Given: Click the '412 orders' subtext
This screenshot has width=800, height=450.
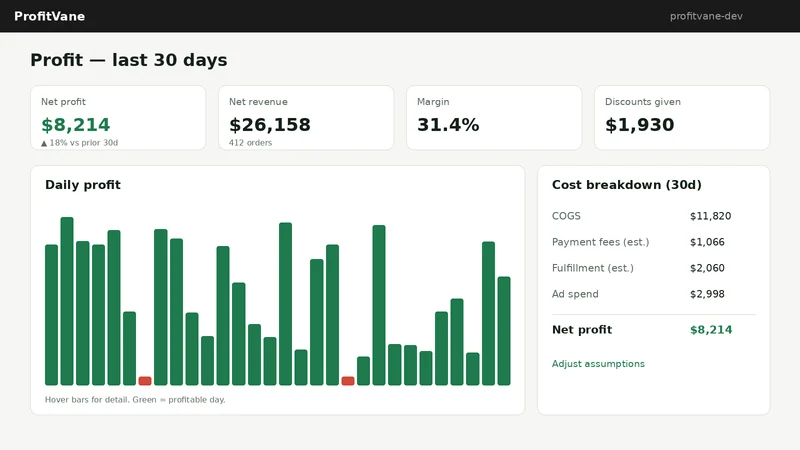Looking at the screenshot, I should (251, 143).
